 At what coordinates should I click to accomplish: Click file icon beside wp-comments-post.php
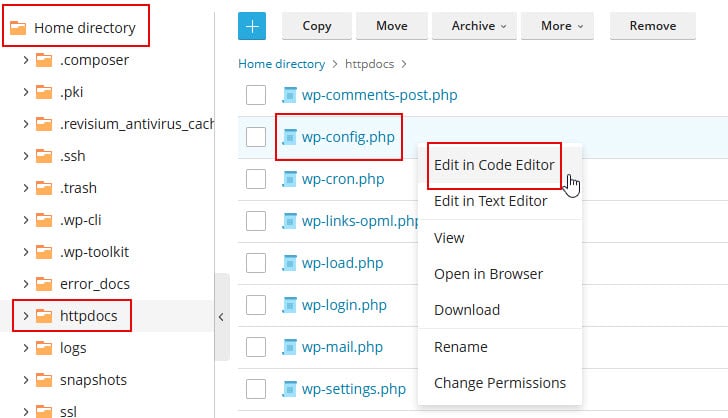coord(289,95)
